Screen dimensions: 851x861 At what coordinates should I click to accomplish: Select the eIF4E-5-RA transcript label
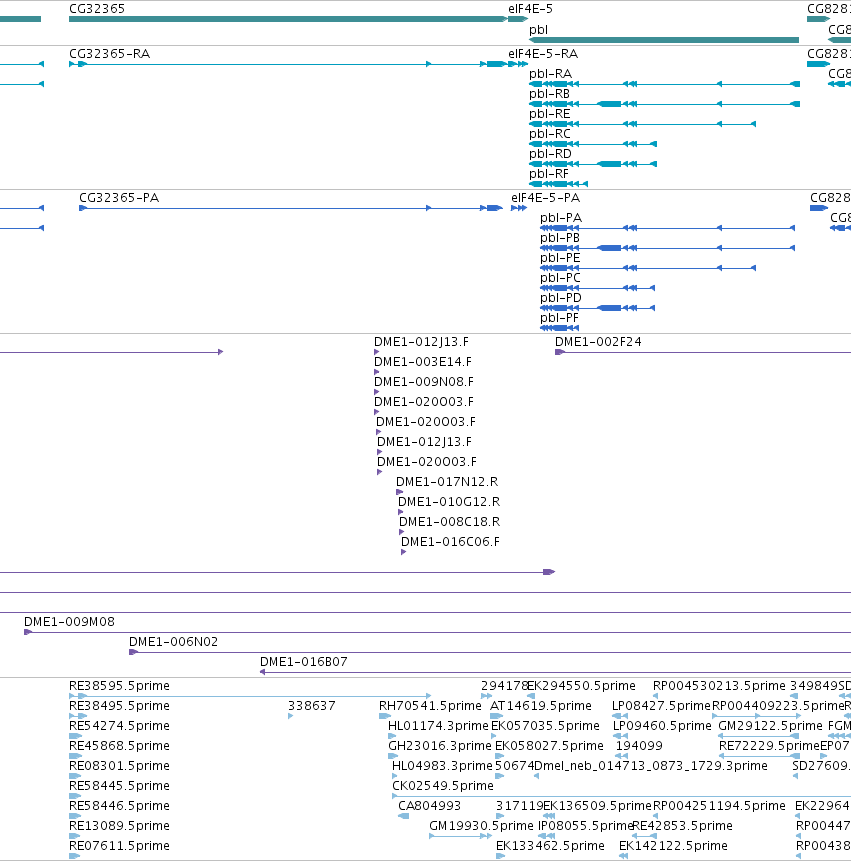[543, 54]
